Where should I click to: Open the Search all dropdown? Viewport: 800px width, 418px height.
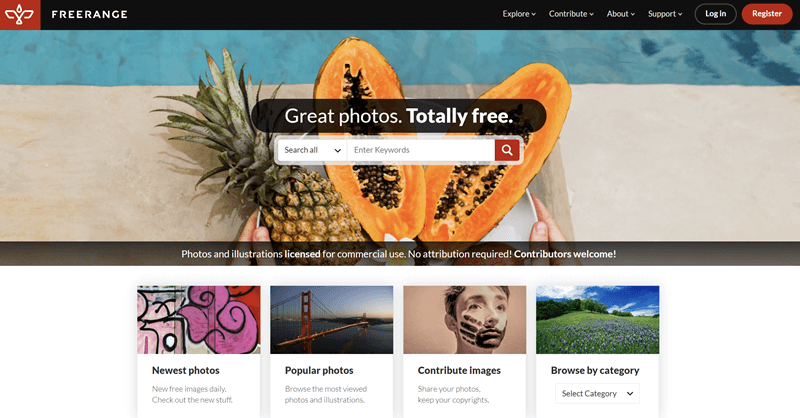point(313,150)
